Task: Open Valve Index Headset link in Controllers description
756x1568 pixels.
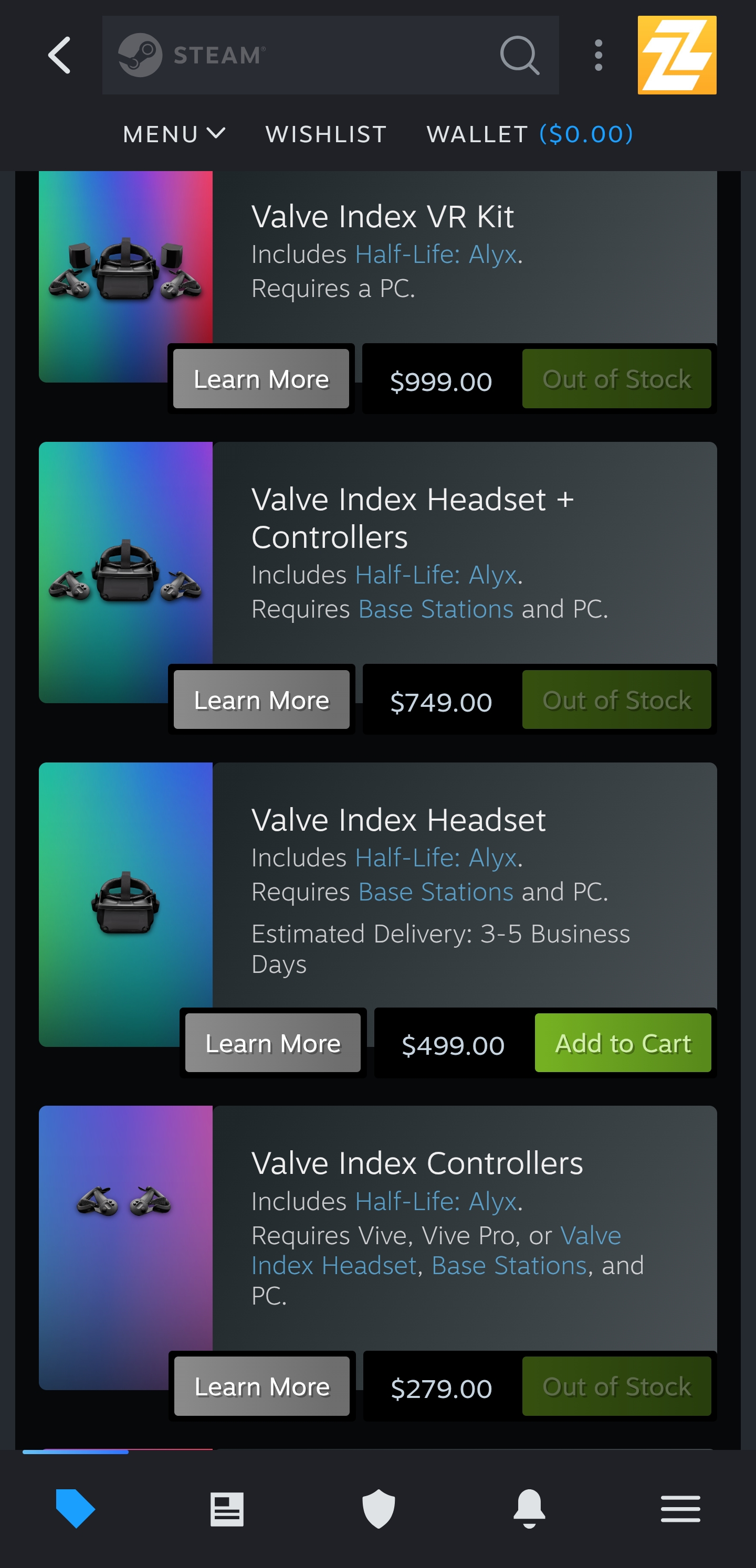Action: [436, 1251]
